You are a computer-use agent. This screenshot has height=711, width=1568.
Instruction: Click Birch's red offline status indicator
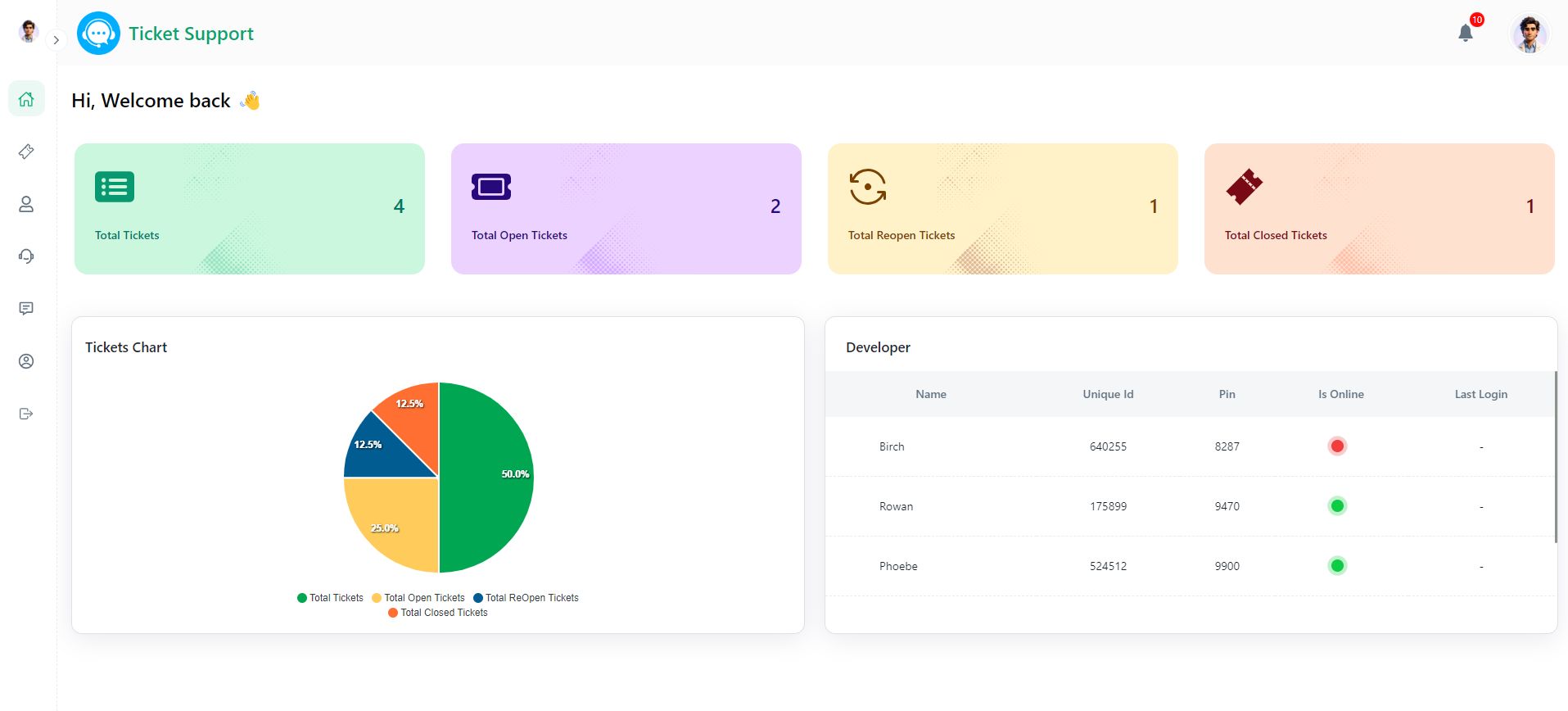(1337, 446)
